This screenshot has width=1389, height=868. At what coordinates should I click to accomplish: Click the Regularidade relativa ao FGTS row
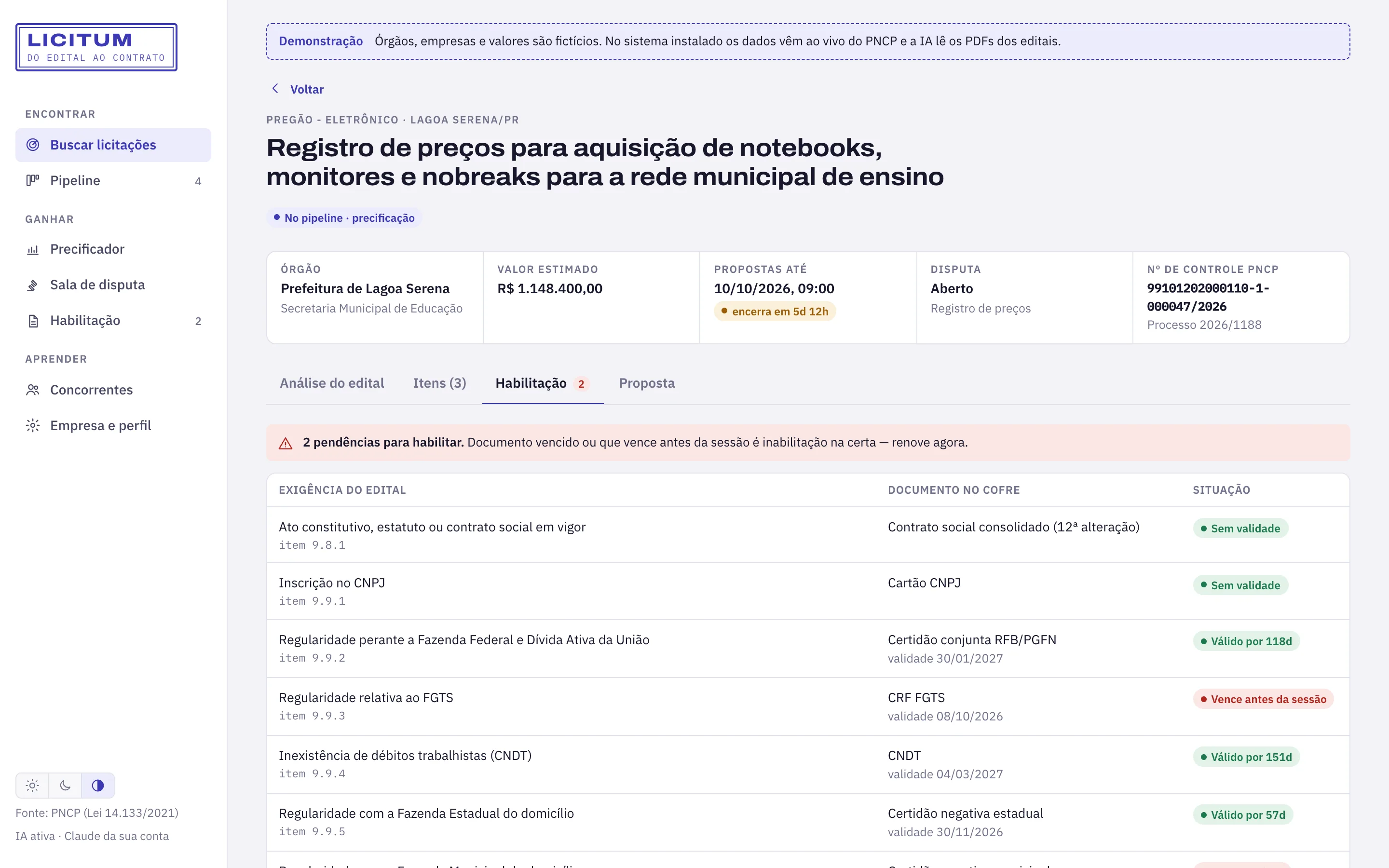click(808, 706)
